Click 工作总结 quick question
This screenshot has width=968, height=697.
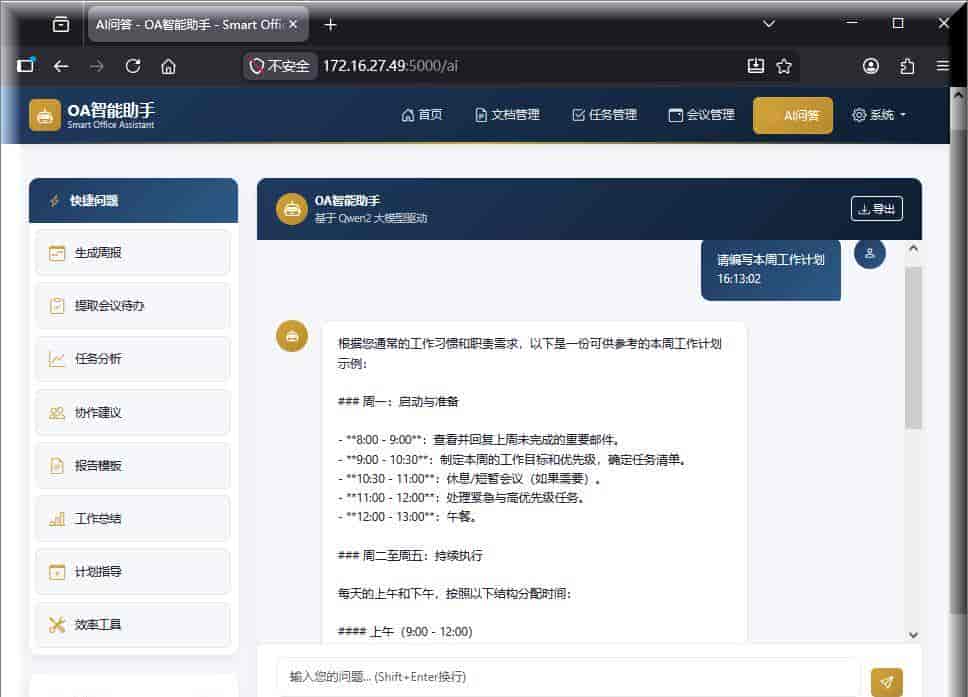pyautogui.click(x=133, y=519)
